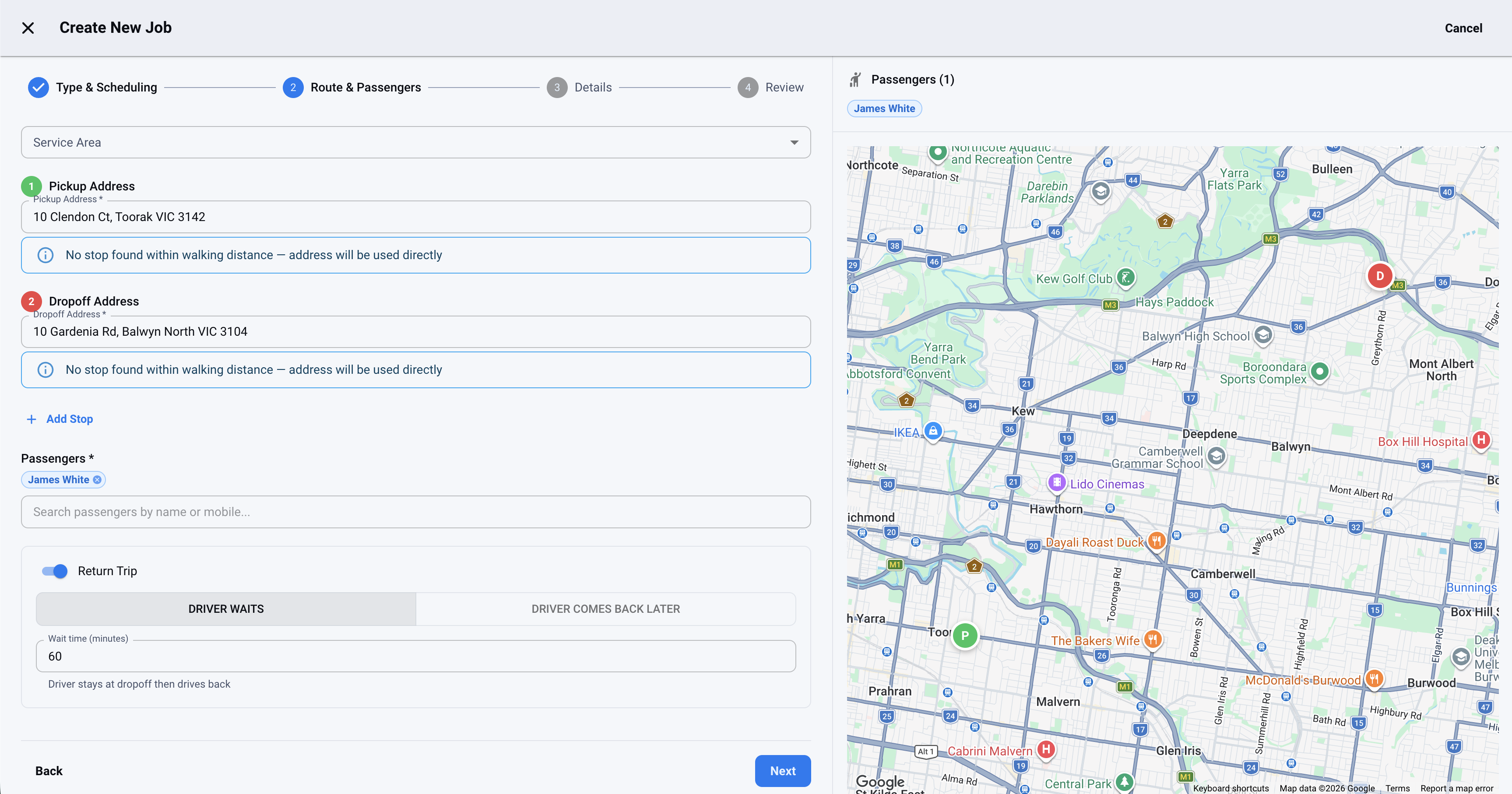
Task: Edit the Pickup Address field
Action: (x=415, y=217)
